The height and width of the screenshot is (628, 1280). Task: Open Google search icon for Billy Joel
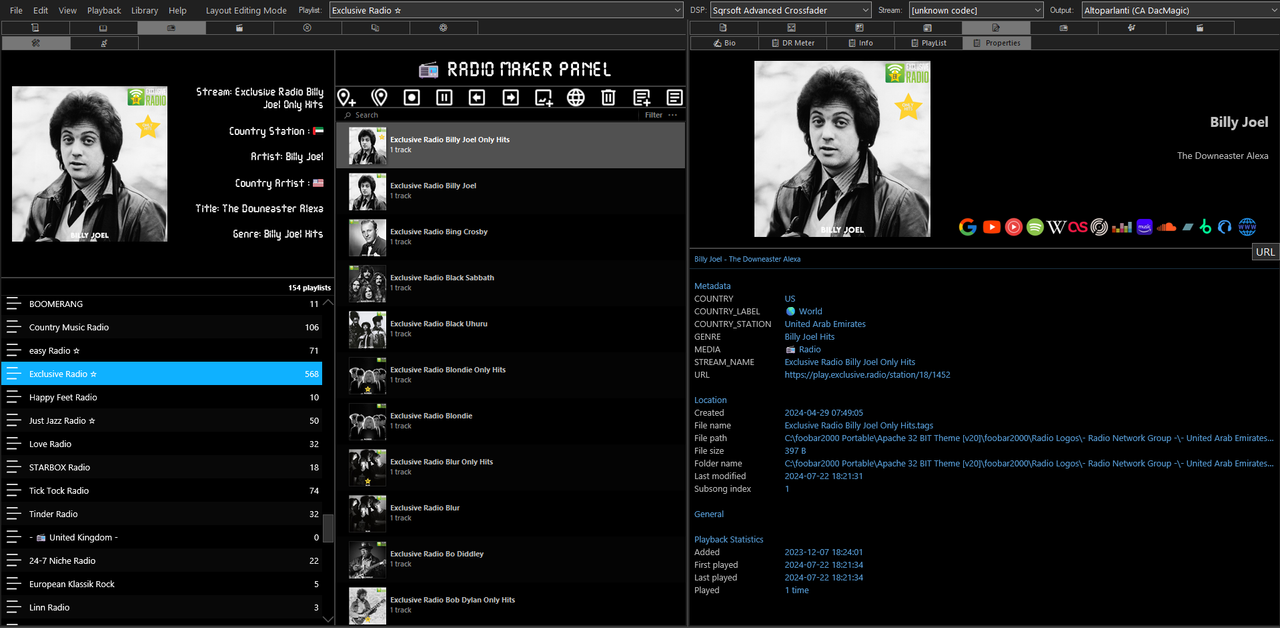[x=967, y=227]
